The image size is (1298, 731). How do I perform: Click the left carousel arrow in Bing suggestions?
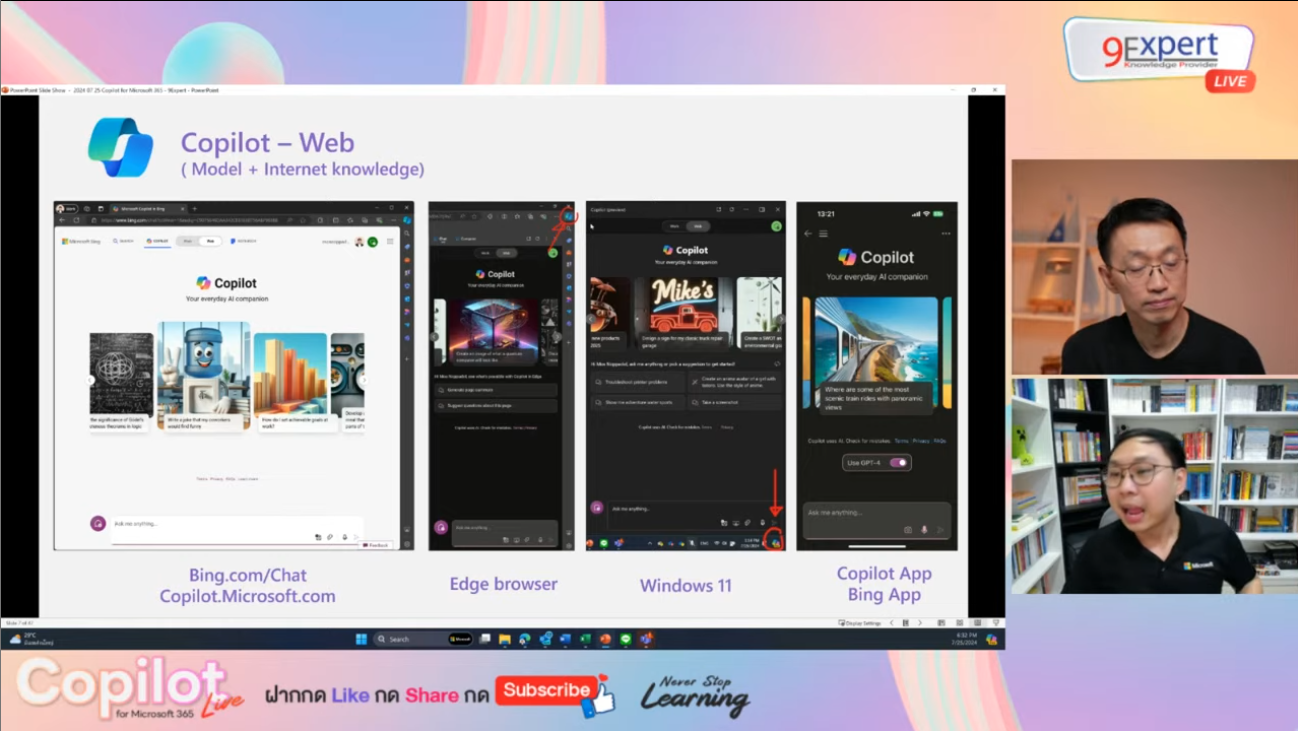89,381
